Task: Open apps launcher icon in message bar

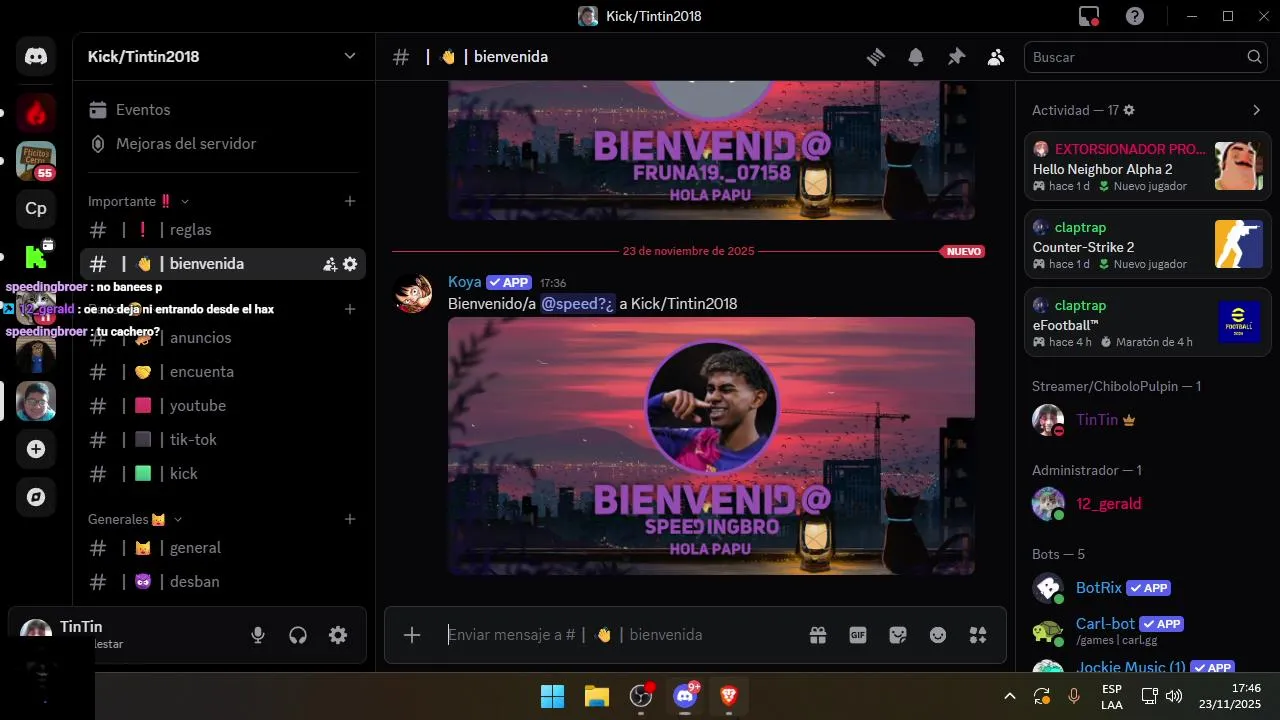Action: [978, 635]
